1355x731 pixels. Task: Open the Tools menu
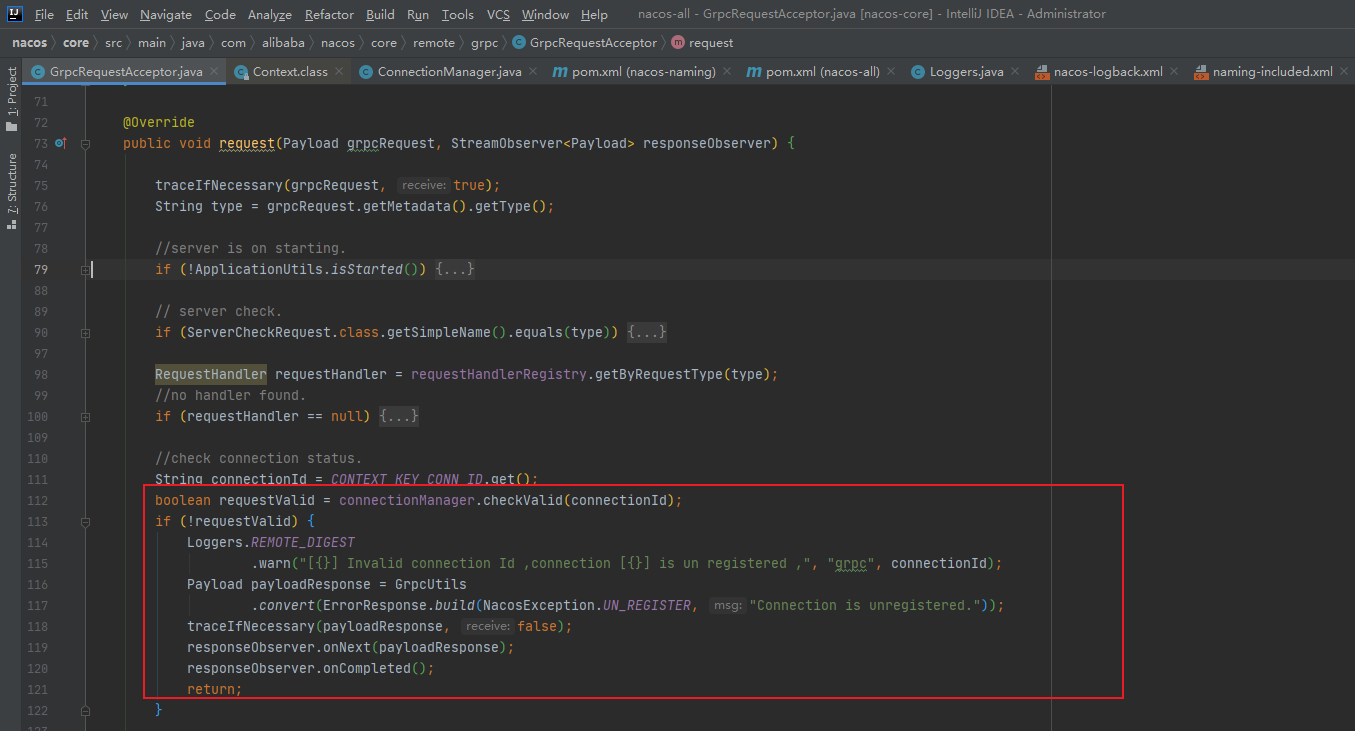pos(458,15)
